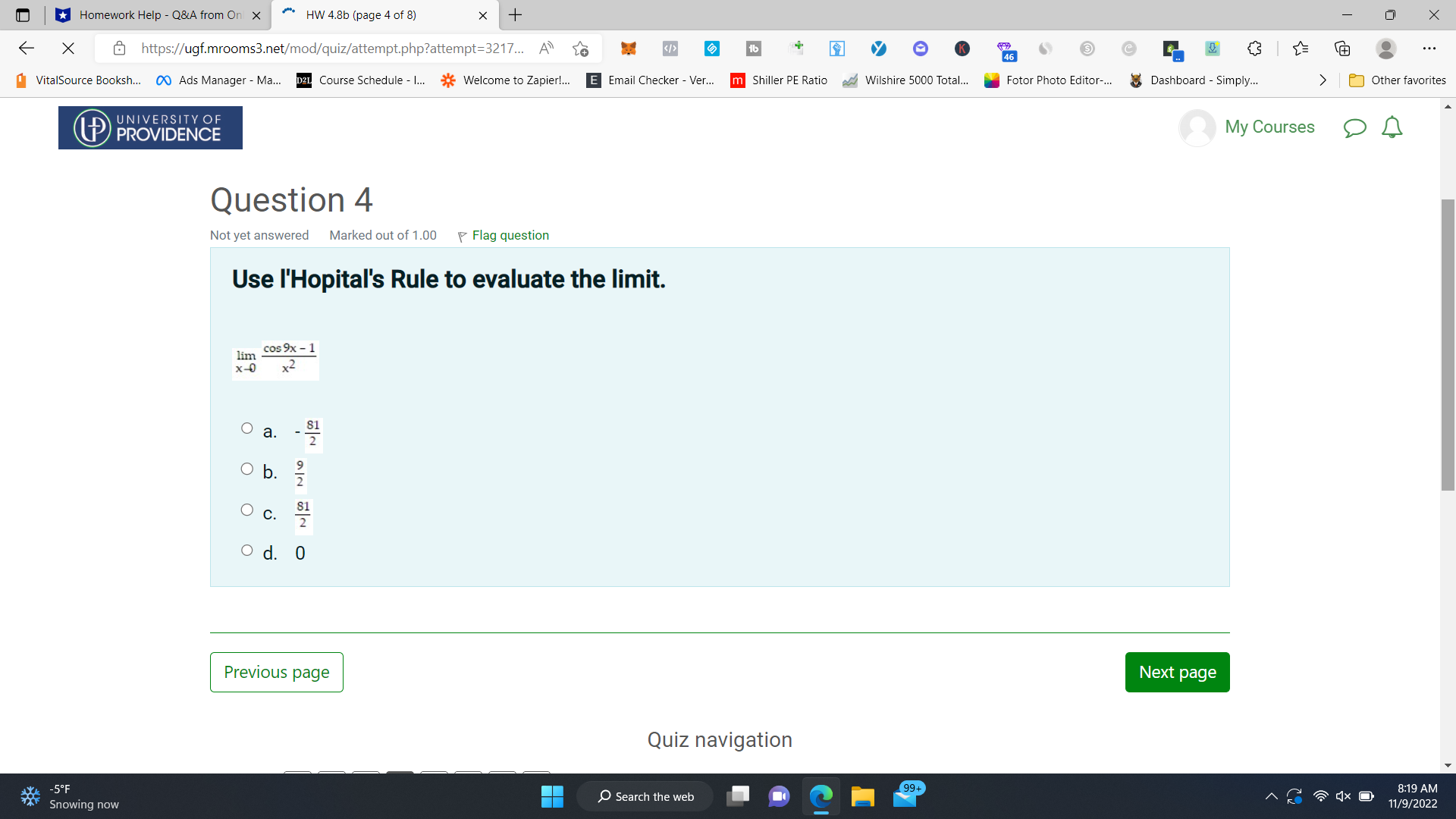
Task: Open the Shiller PE Ratio bookmark
Action: [779, 80]
